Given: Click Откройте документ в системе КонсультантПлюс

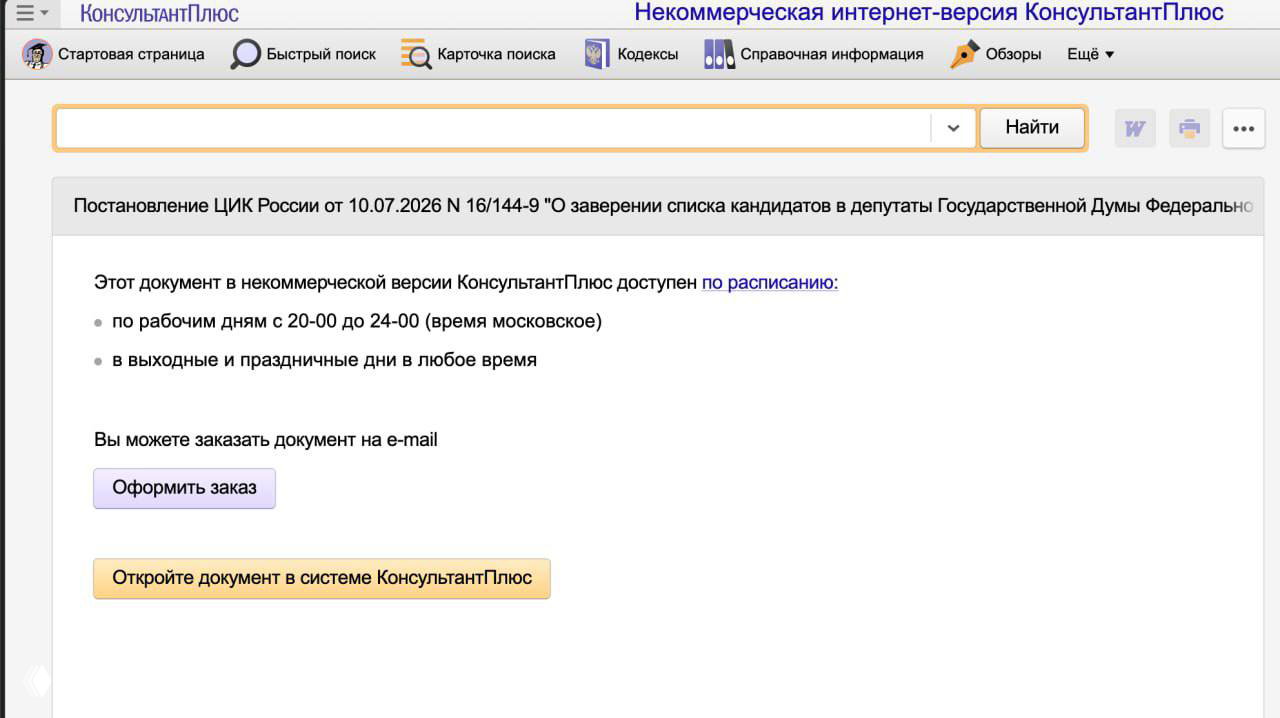Looking at the screenshot, I should pos(322,578).
